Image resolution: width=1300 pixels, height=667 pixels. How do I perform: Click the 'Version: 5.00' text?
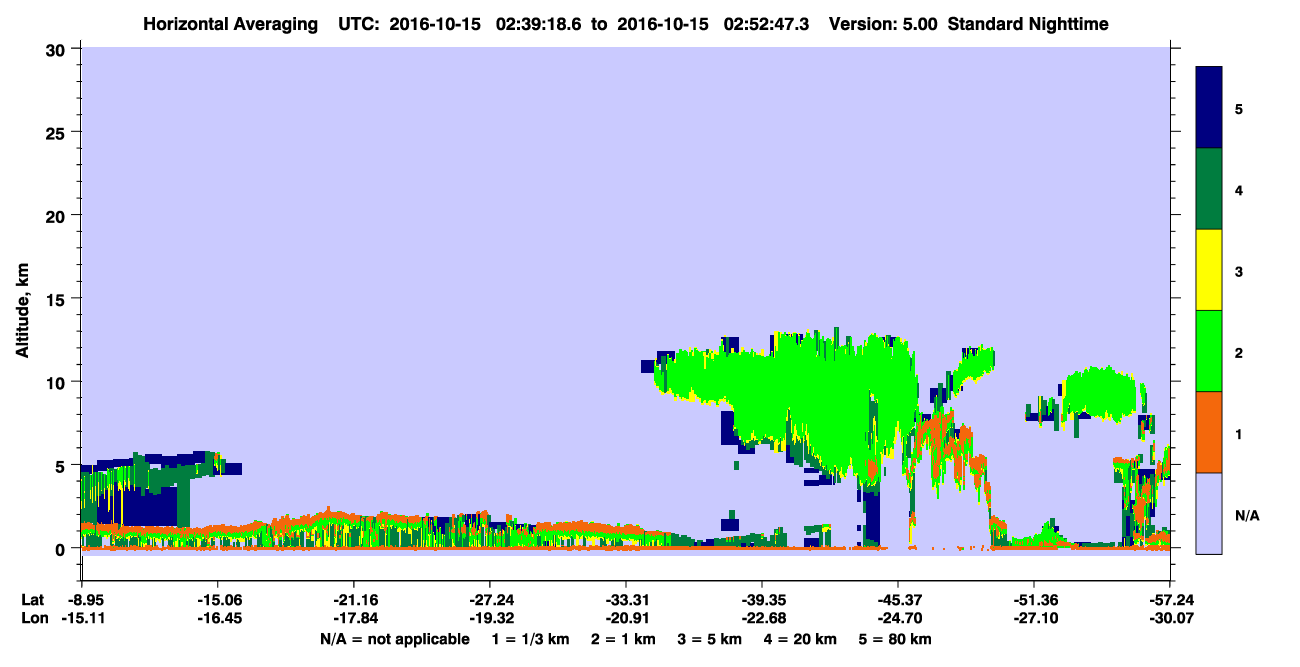click(x=883, y=23)
